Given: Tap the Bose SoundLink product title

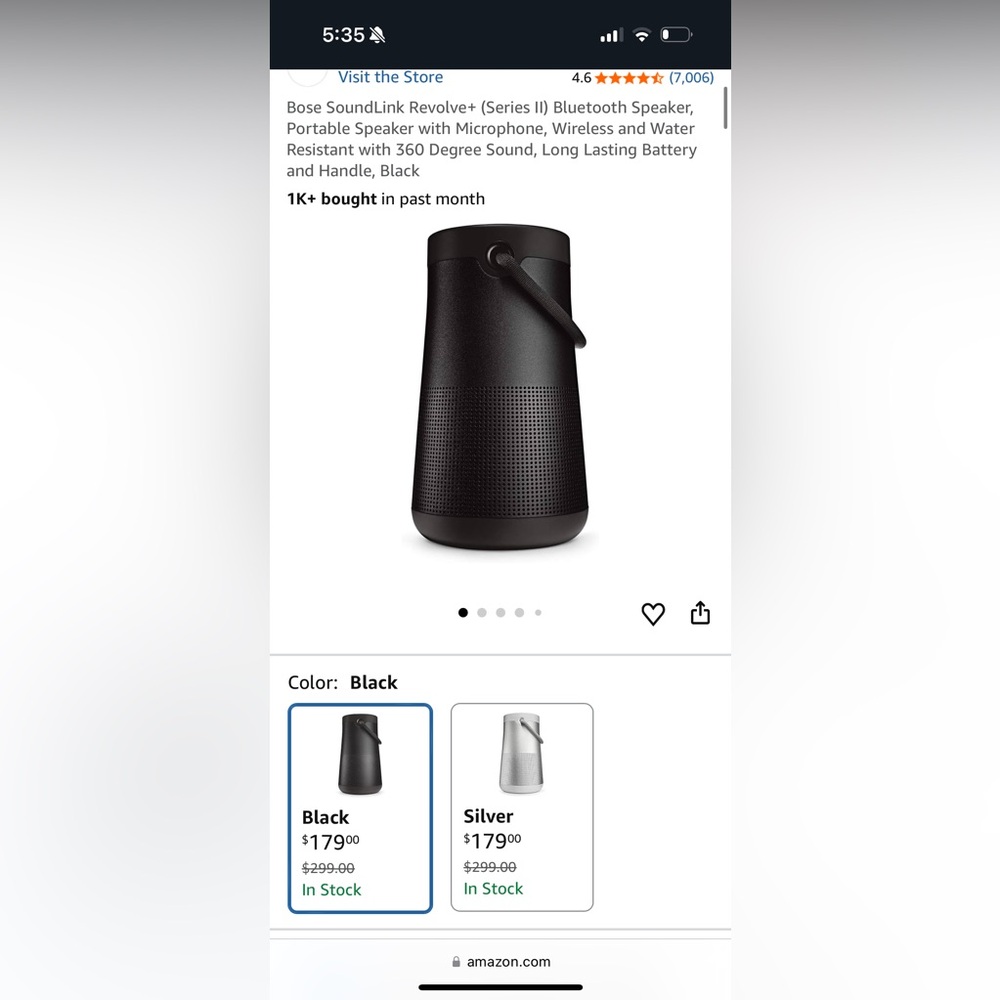Looking at the screenshot, I should tap(491, 139).
